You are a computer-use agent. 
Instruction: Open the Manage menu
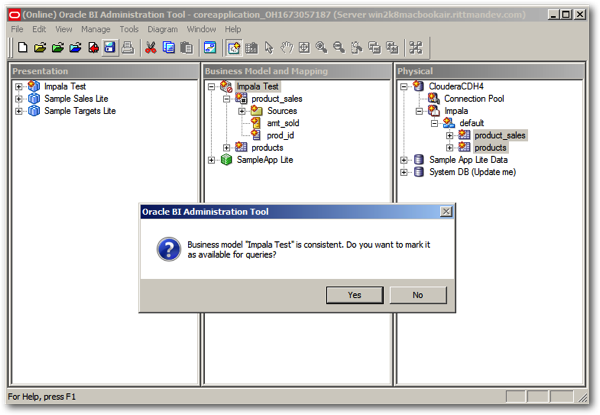click(x=96, y=29)
